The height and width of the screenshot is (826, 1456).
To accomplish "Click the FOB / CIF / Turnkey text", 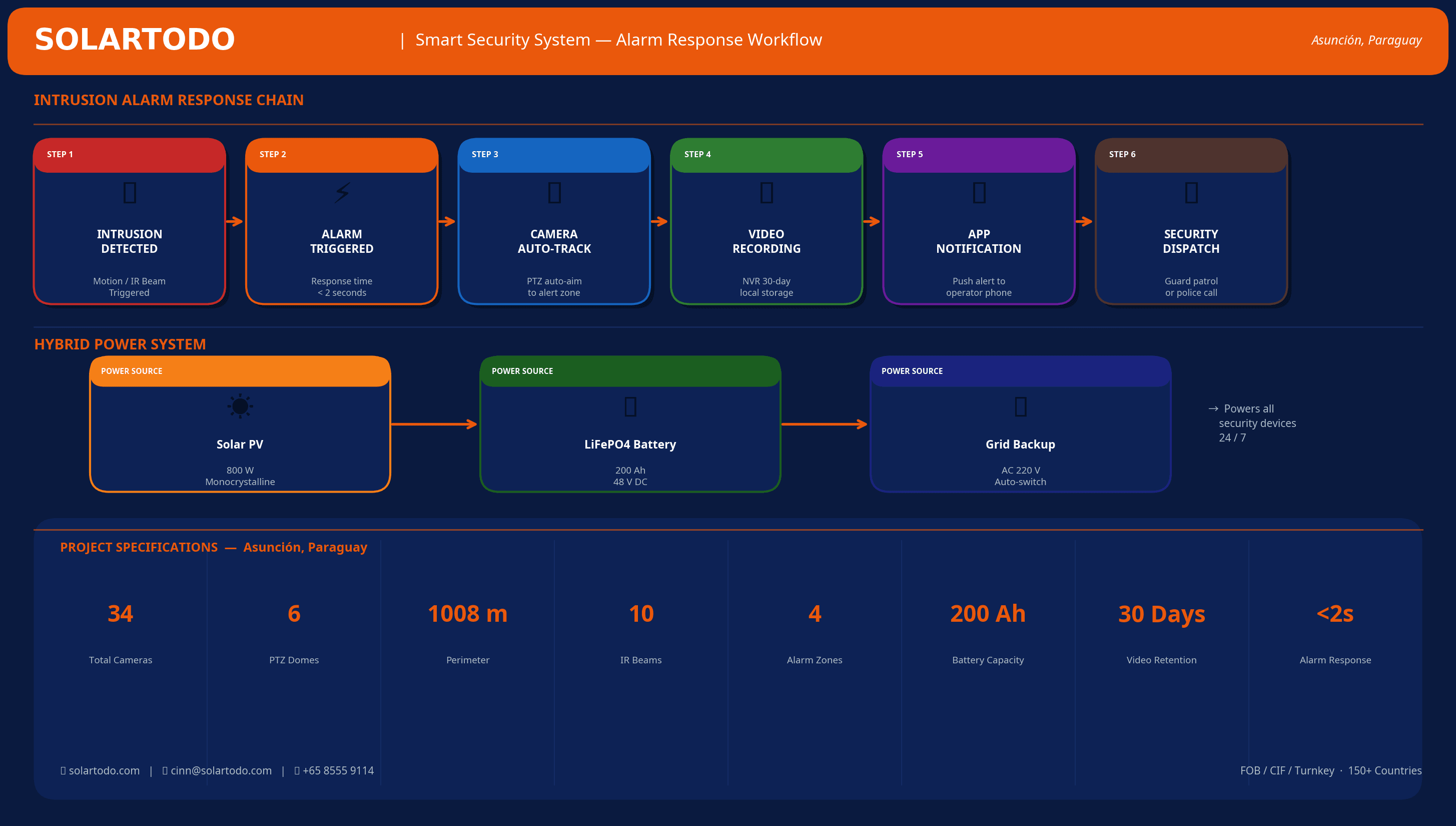I will (x=1287, y=770).
